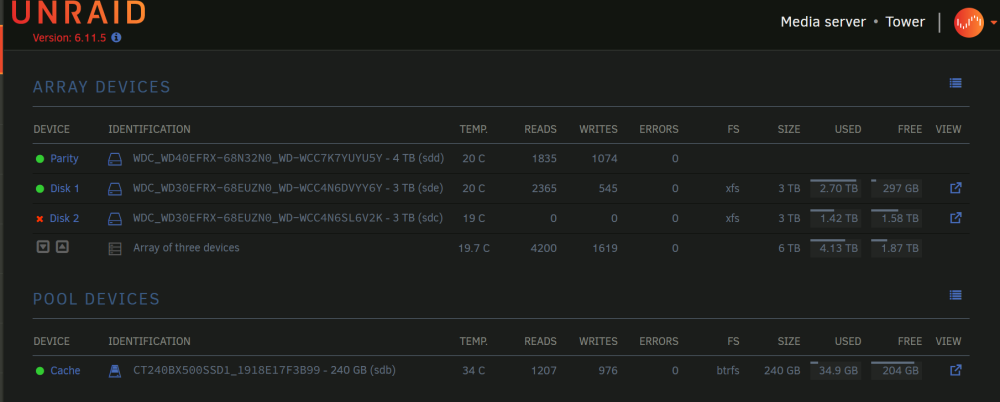Screen dimensions: 1000x402
Task: Click the Disk 2 temperature 19 C
Action: tap(474, 219)
